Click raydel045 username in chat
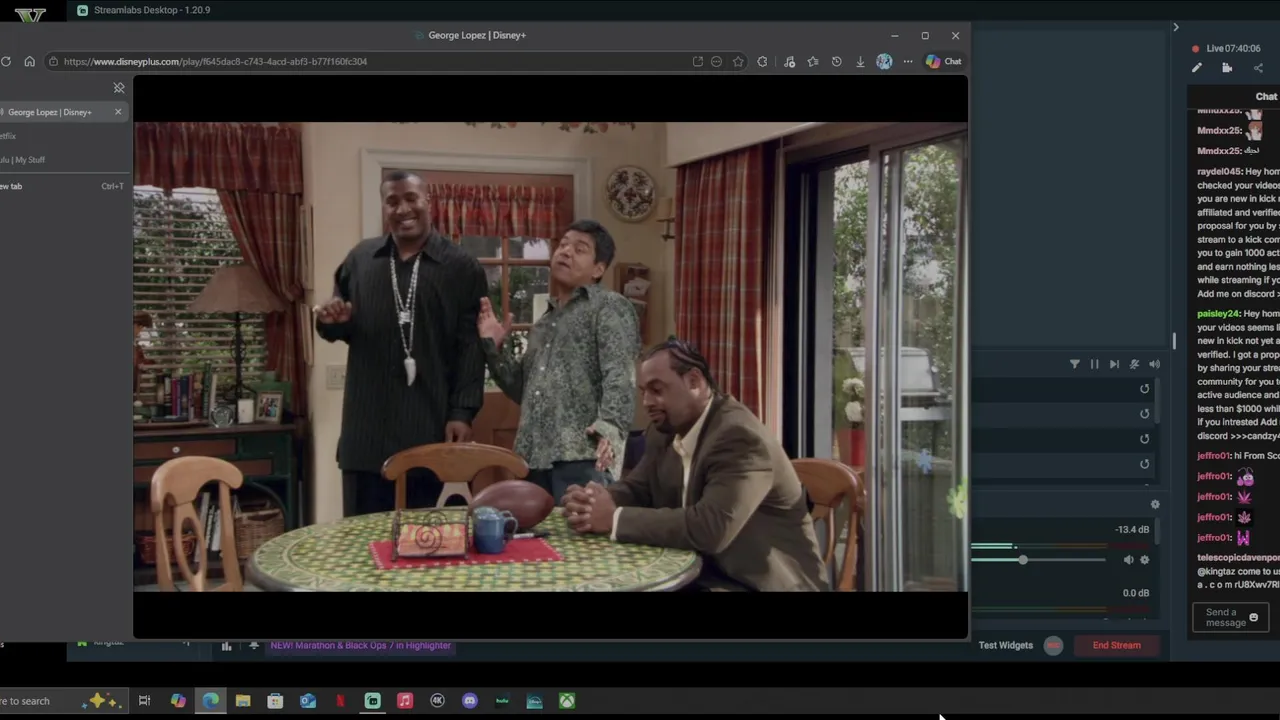The height and width of the screenshot is (720, 1280). tap(1220, 172)
